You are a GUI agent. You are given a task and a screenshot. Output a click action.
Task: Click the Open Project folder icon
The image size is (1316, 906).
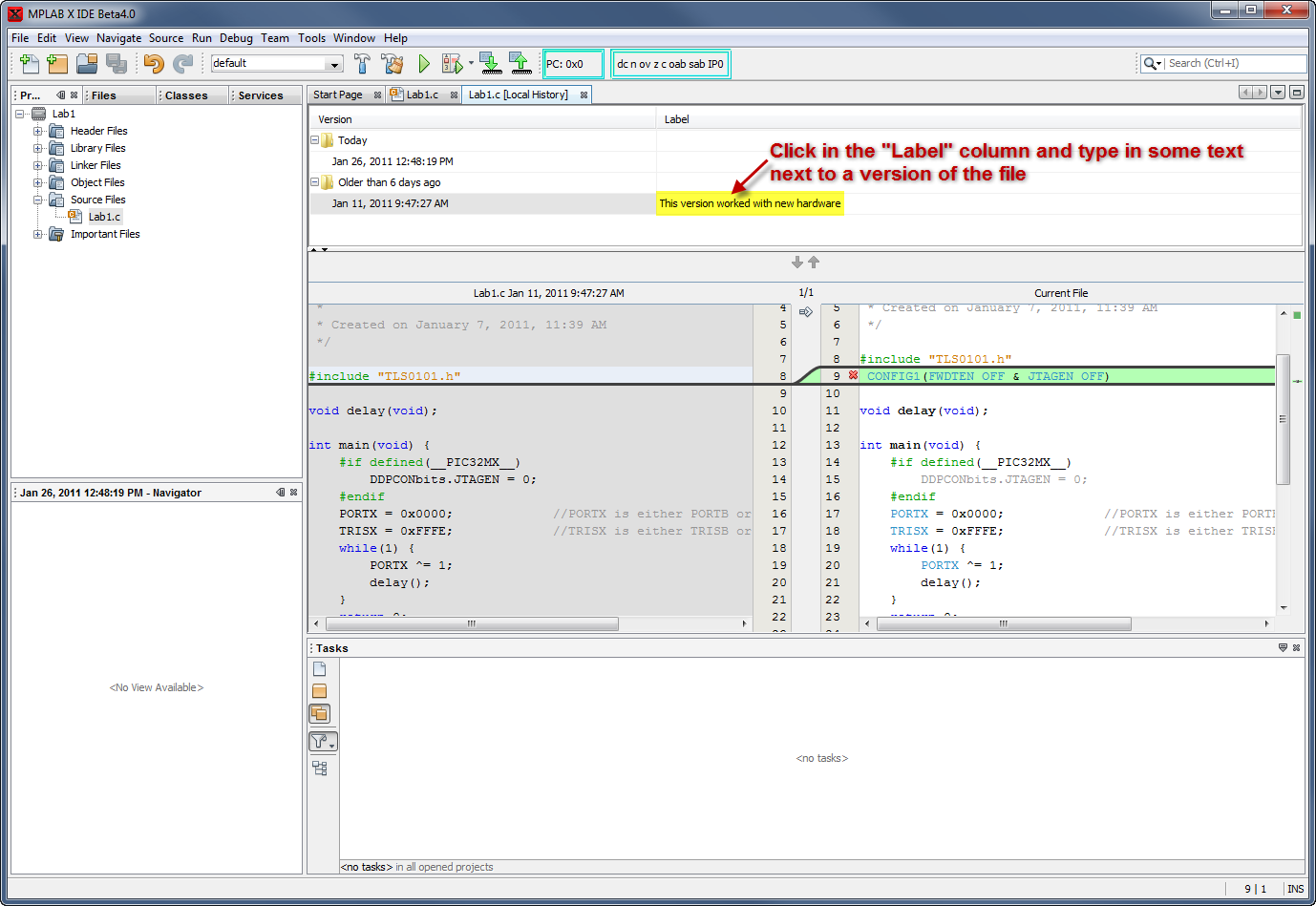click(87, 64)
